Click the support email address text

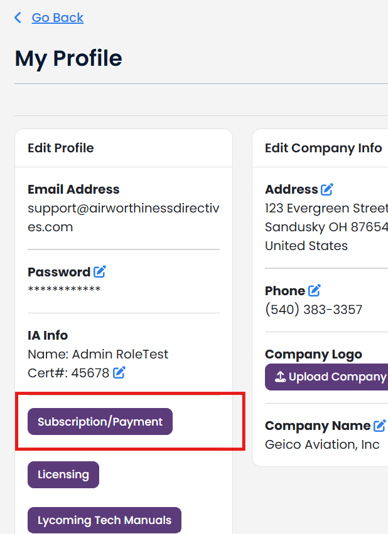(123, 217)
